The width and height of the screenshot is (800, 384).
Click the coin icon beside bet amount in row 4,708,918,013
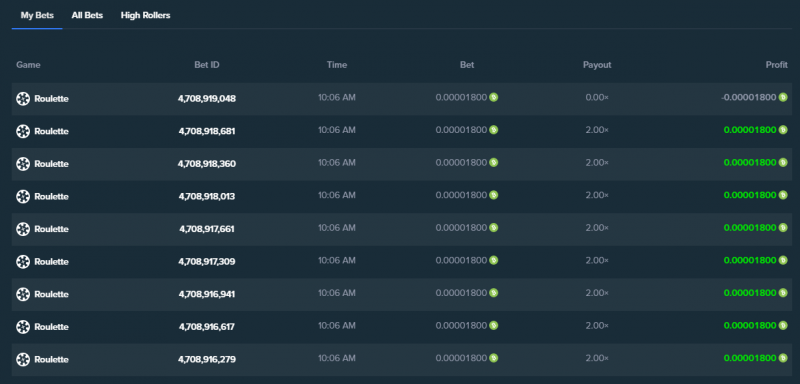[493, 195]
